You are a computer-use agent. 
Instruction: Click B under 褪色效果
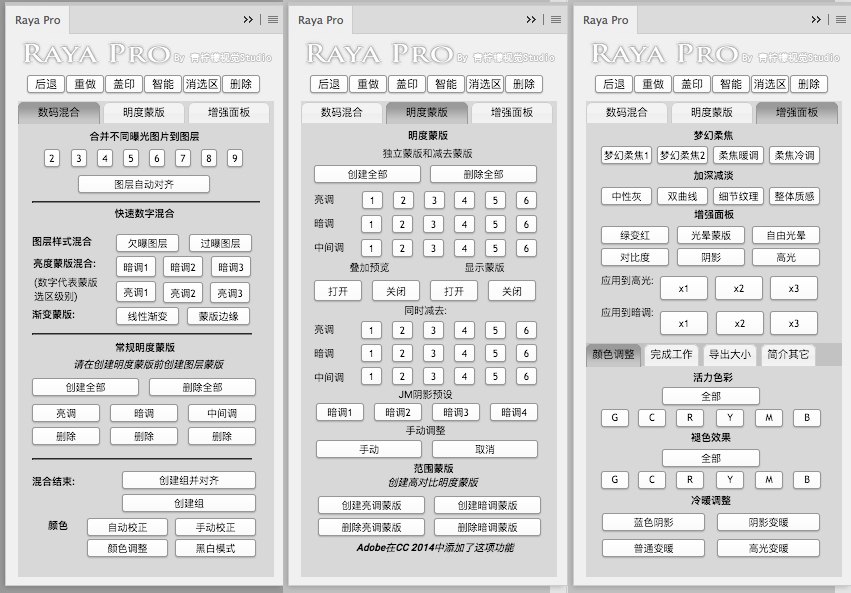tap(807, 480)
